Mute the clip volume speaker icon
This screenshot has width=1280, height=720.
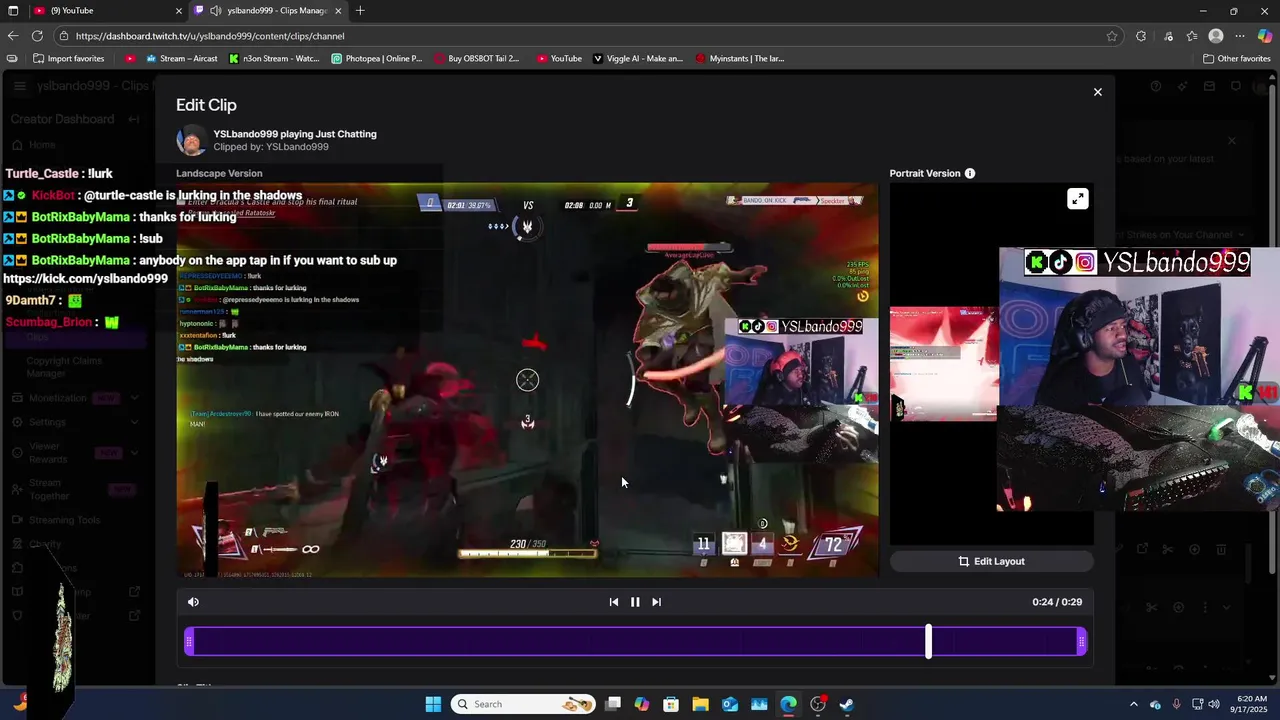pyautogui.click(x=193, y=602)
